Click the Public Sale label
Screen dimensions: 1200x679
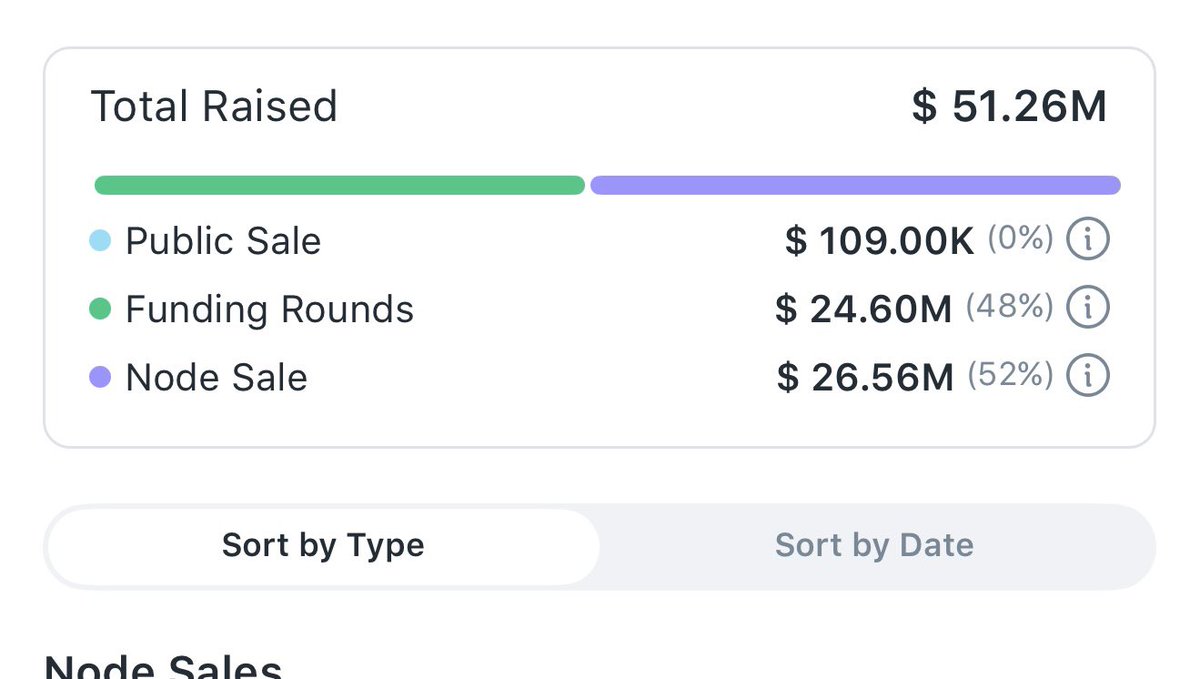pos(223,241)
